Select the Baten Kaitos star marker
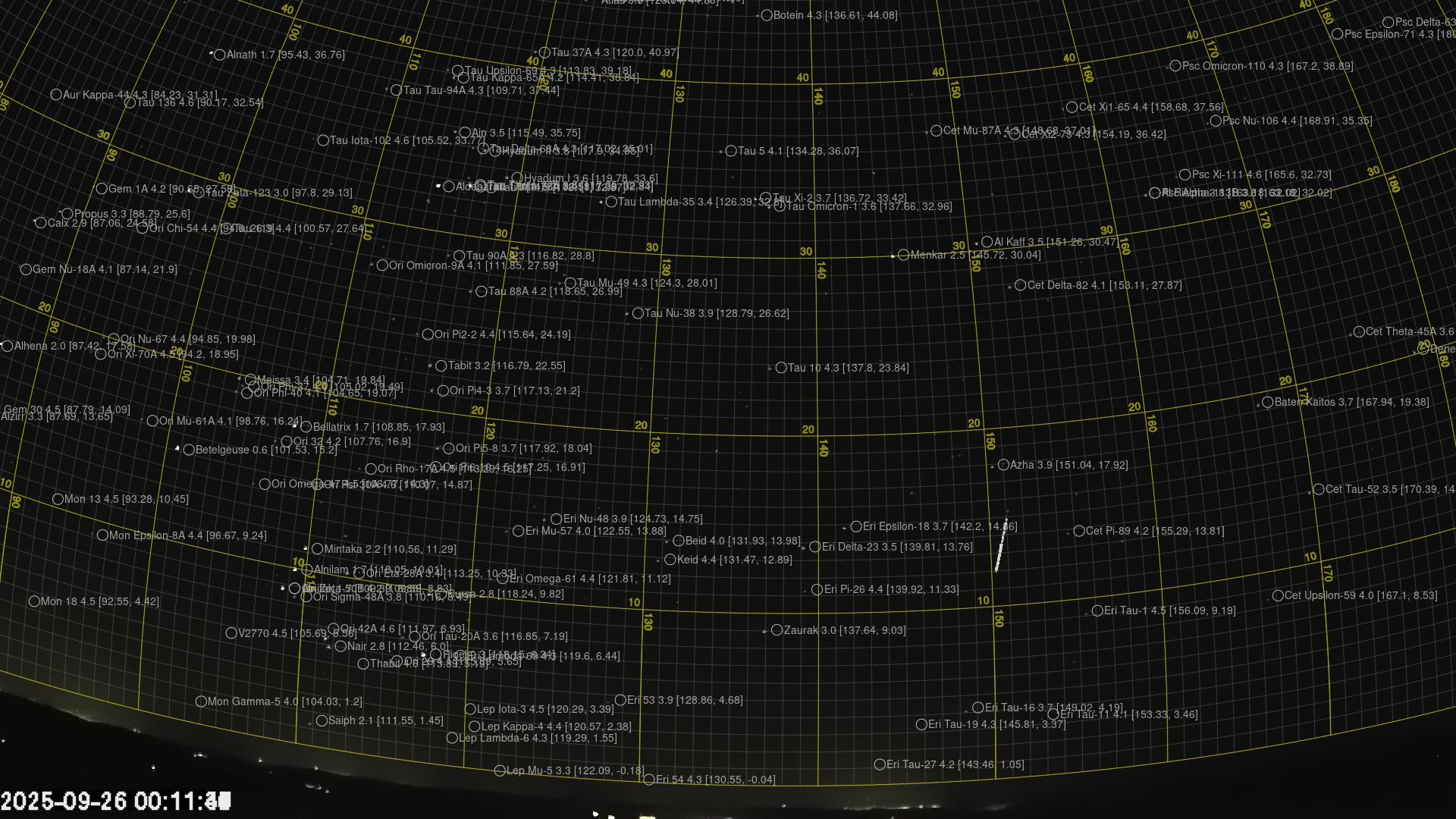This screenshot has width=1456, height=819. (1267, 402)
